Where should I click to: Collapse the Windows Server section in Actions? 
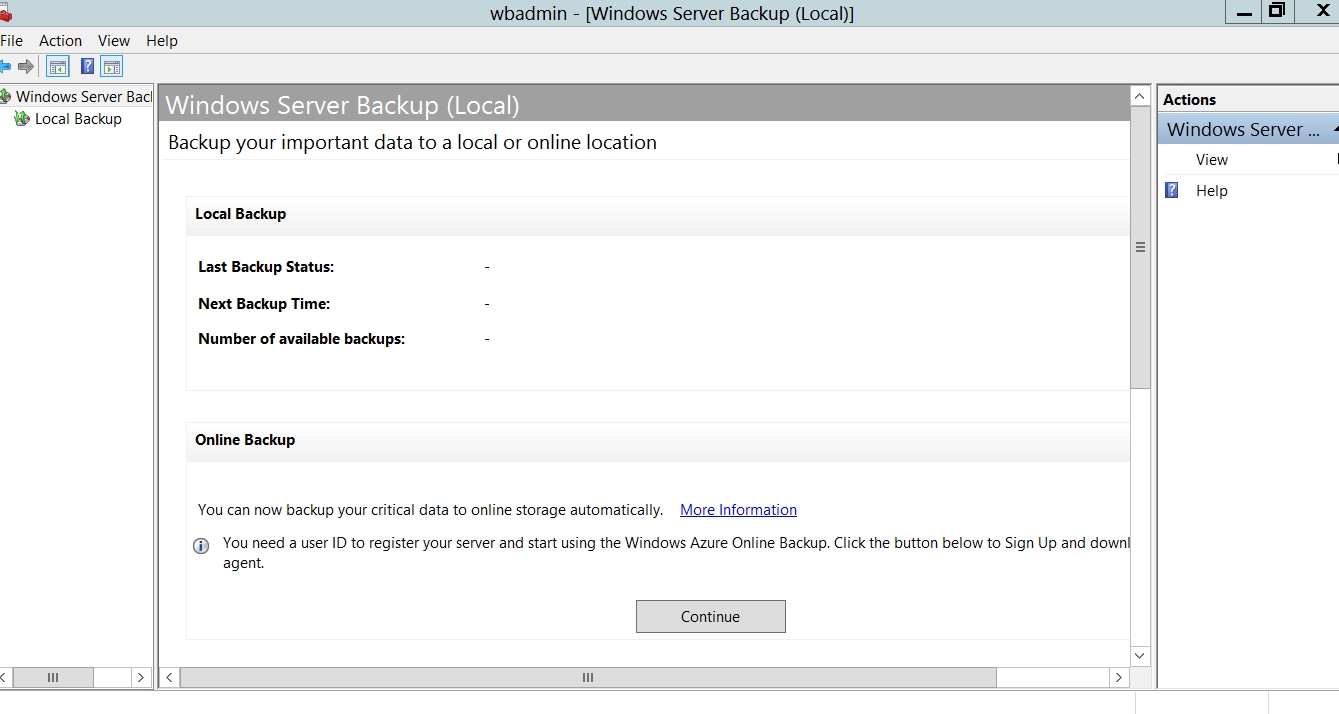click(1334, 130)
